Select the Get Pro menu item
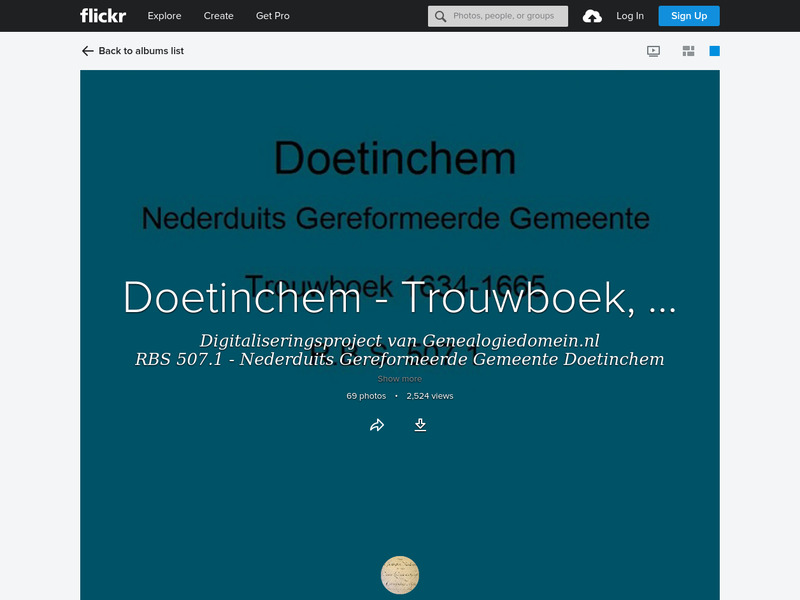 coord(272,16)
